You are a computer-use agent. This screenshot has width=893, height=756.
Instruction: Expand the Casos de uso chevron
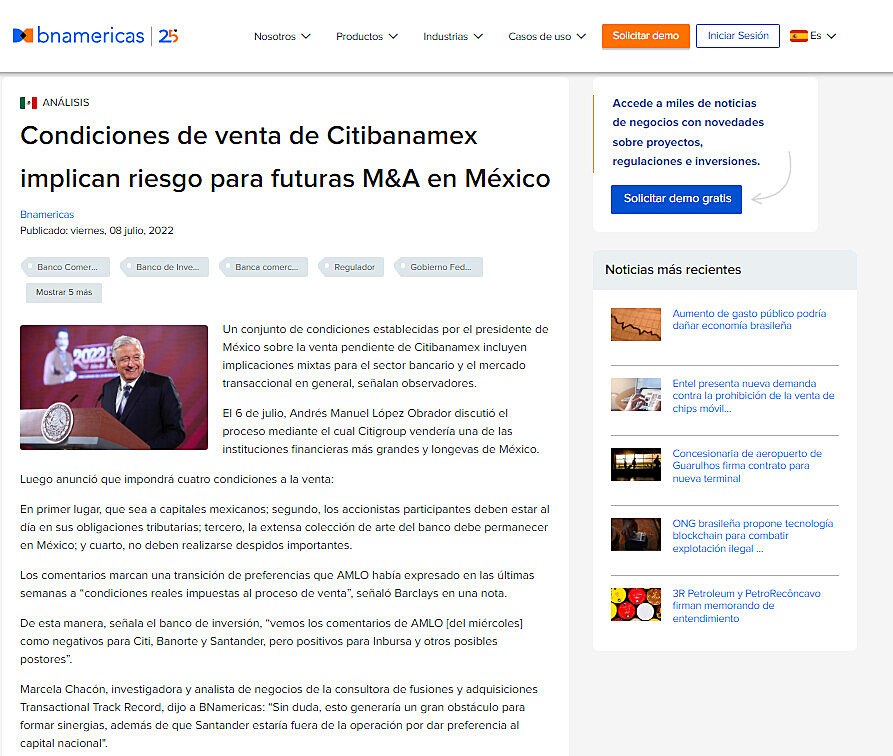[x=581, y=36]
